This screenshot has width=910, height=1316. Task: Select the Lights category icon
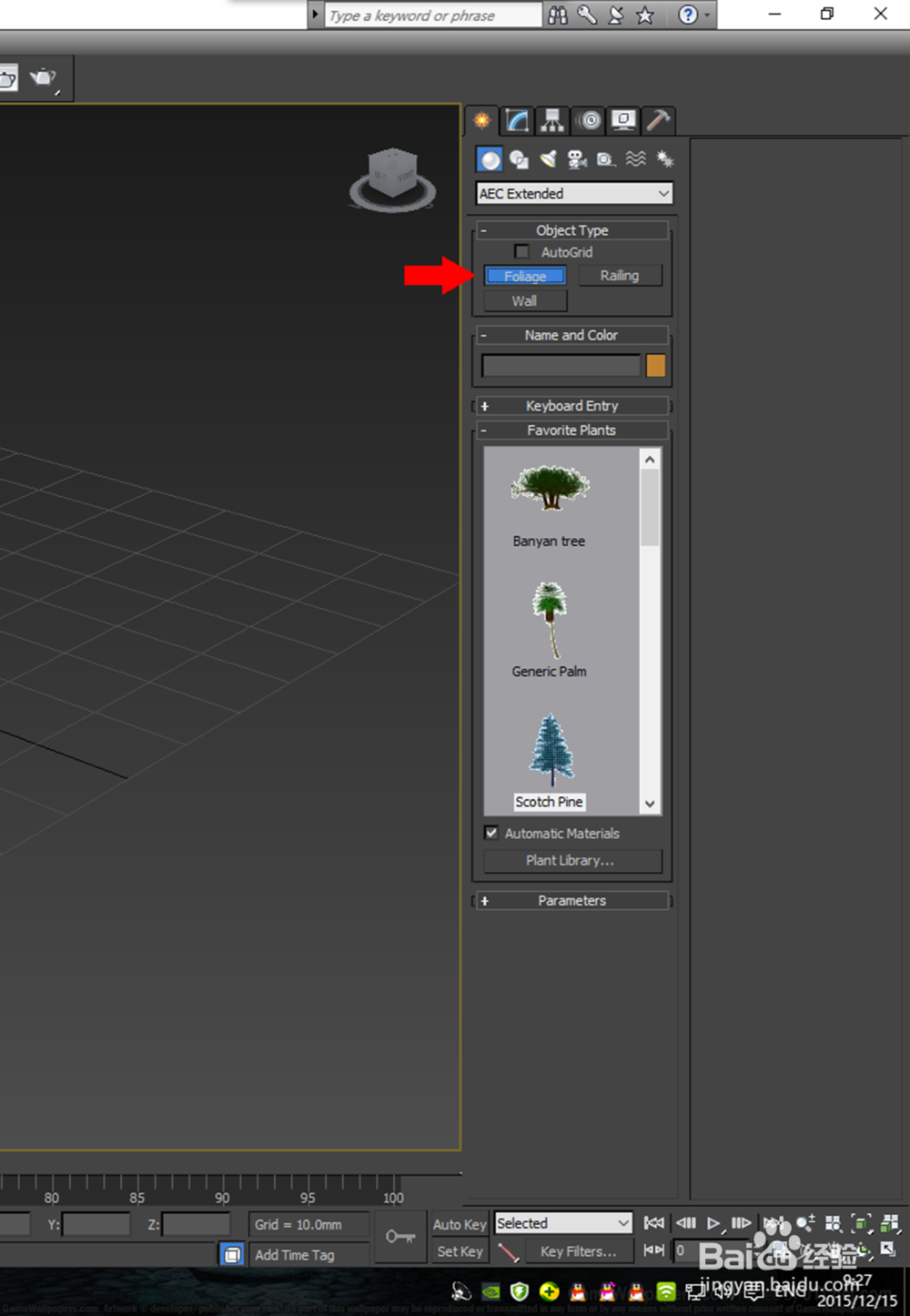pyautogui.click(x=548, y=160)
